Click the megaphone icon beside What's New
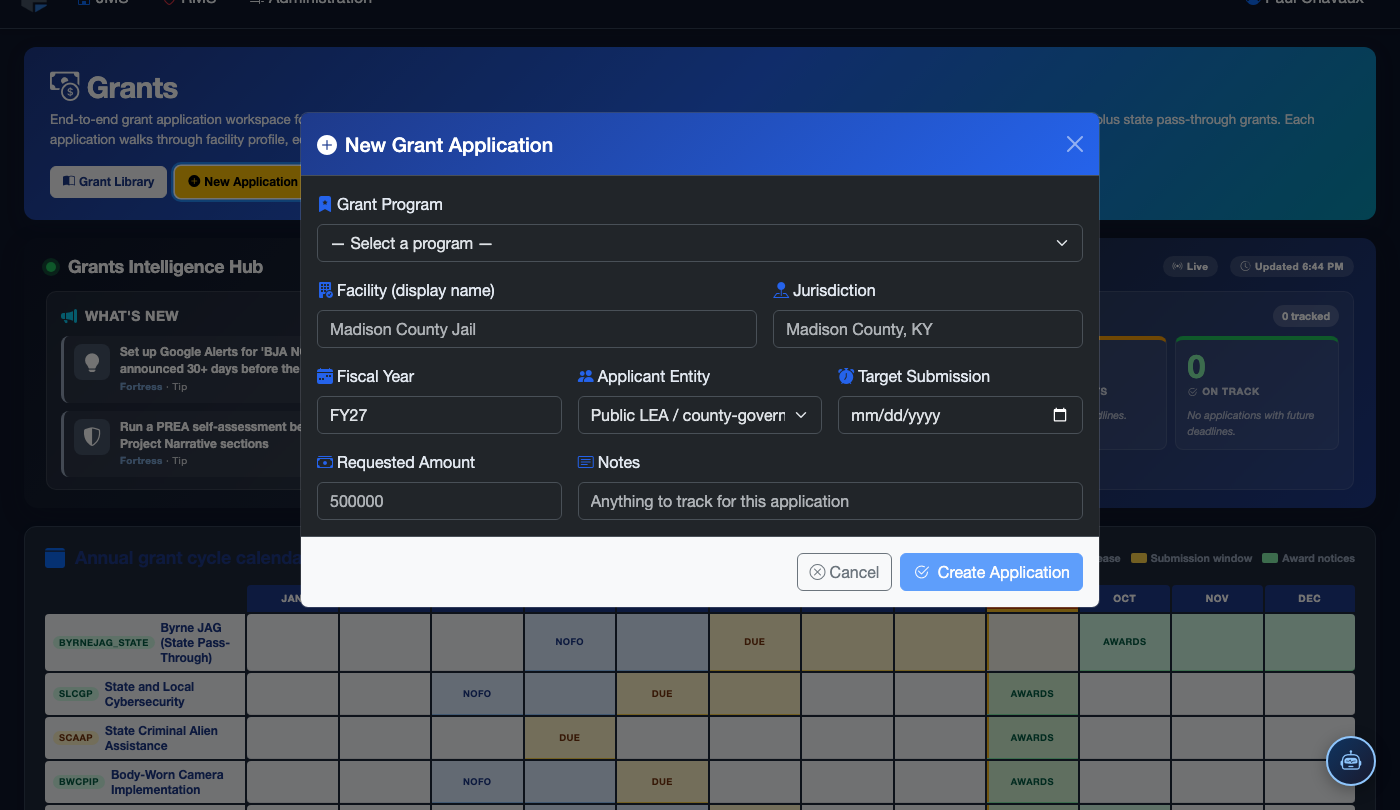The height and width of the screenshot is (810, 1400). (x=69, y=316)
